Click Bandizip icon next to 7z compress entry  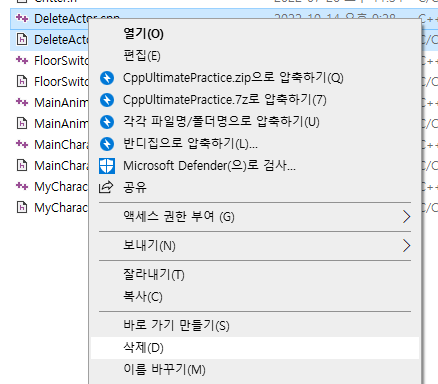coord(107,100)
